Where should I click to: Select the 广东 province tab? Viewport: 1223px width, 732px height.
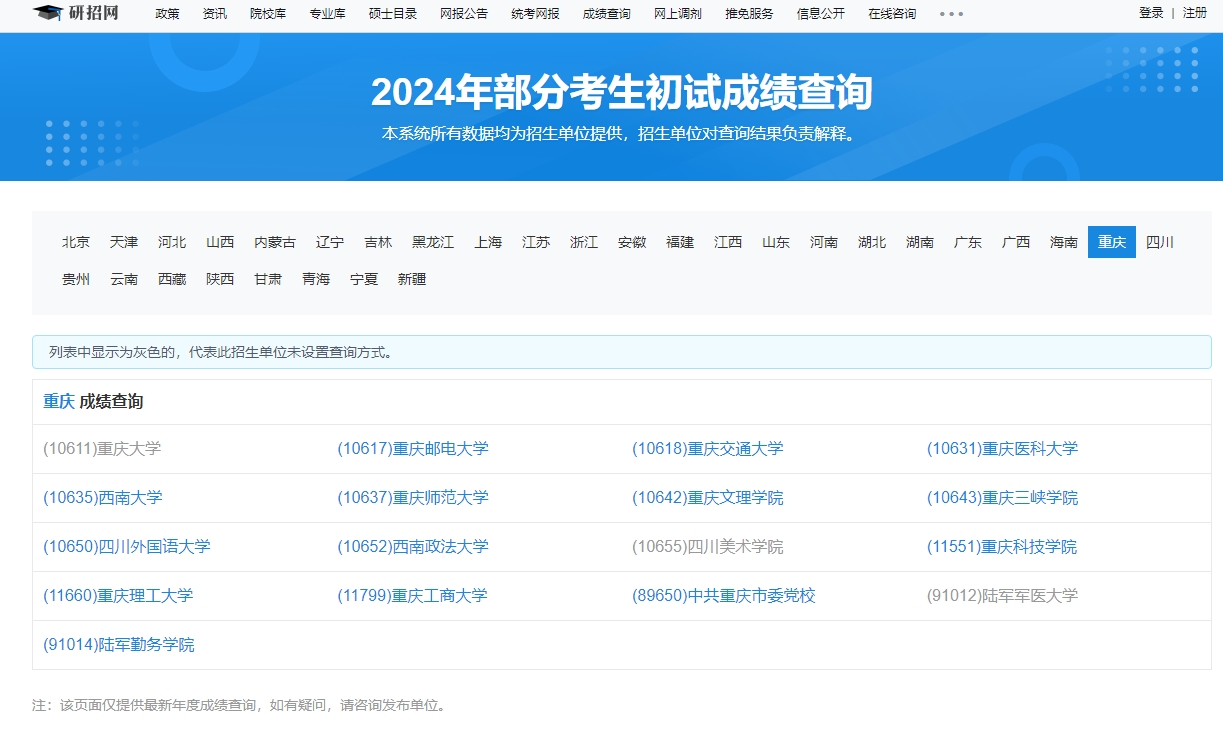pos(968,242)
